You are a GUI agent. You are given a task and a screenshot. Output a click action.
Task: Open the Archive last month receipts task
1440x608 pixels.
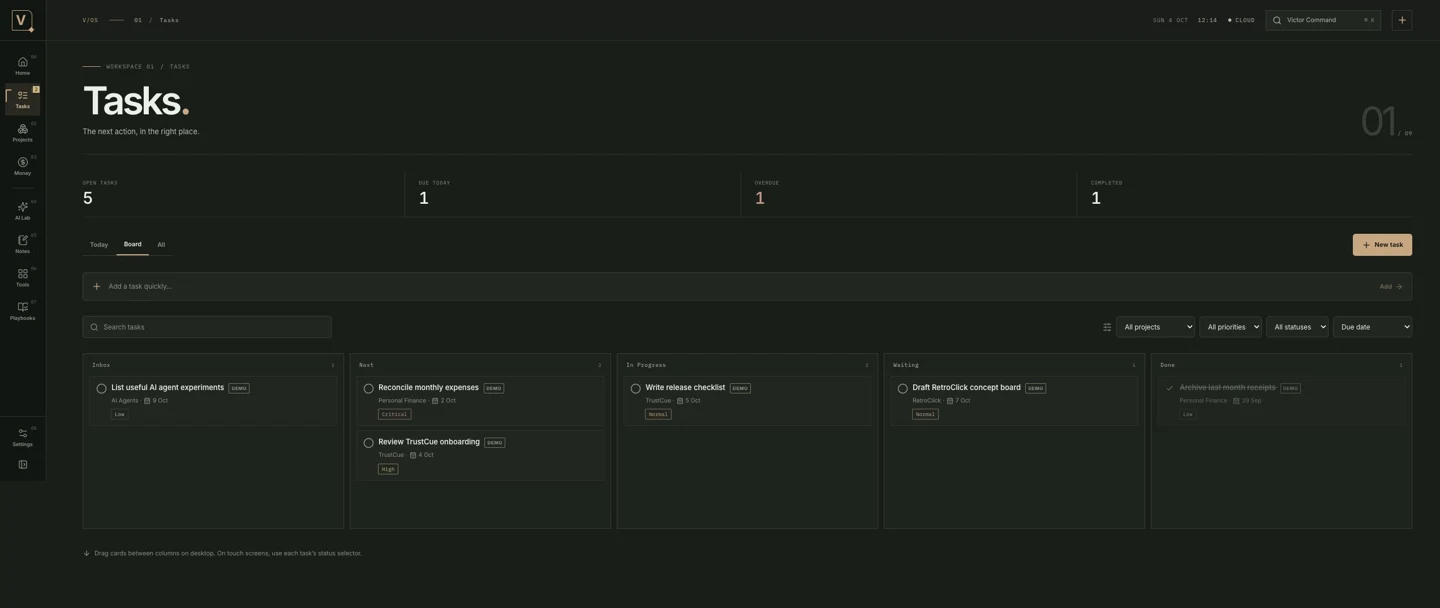[1281, 400]
